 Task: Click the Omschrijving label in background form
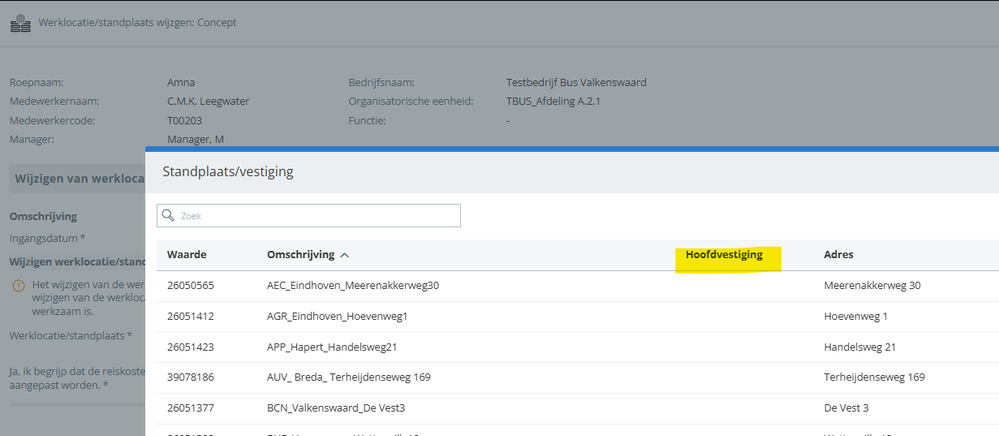(x=43, y=216)
